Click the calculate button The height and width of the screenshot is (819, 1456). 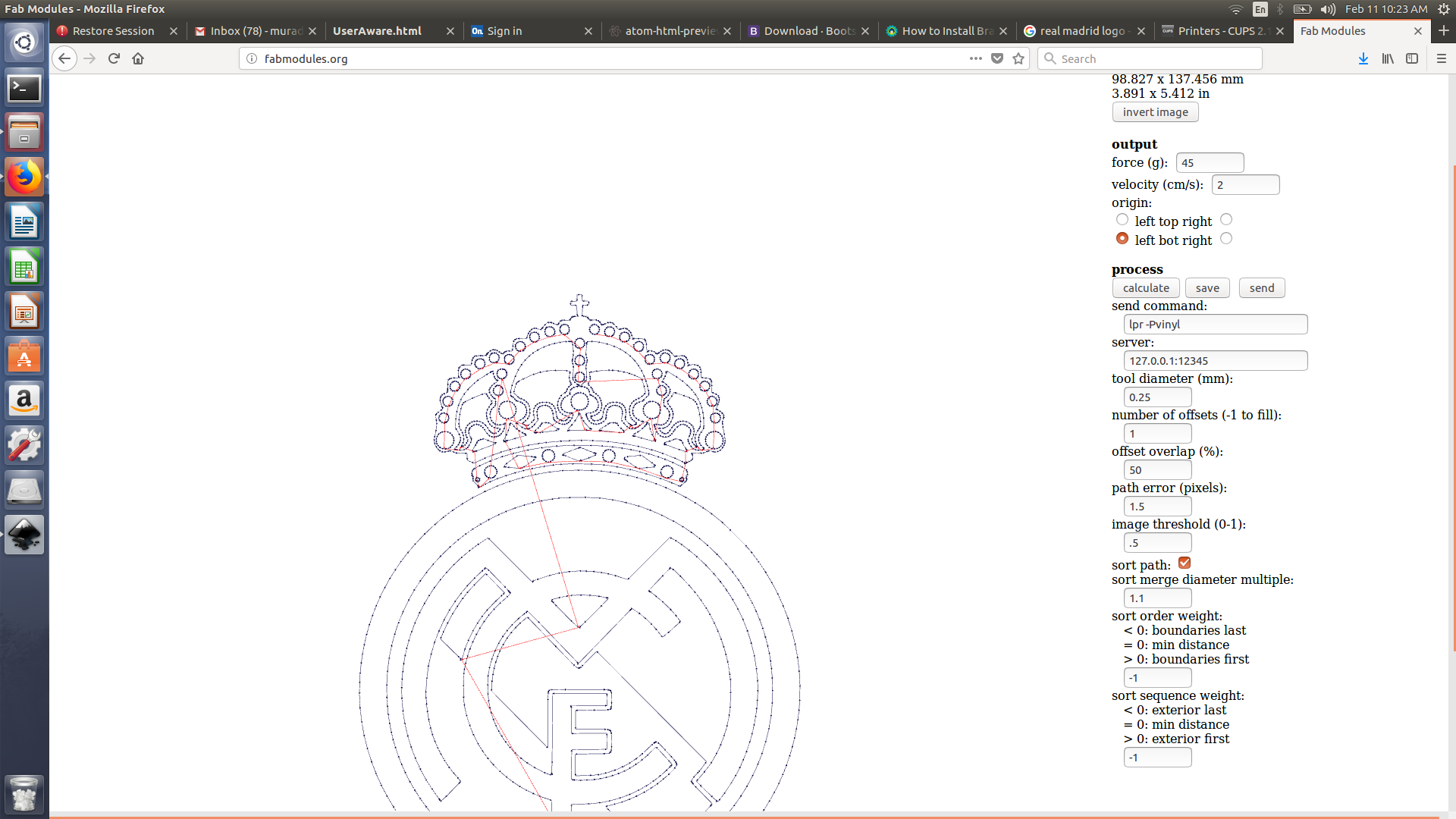pyautogui.click(x=1146, y=288)
